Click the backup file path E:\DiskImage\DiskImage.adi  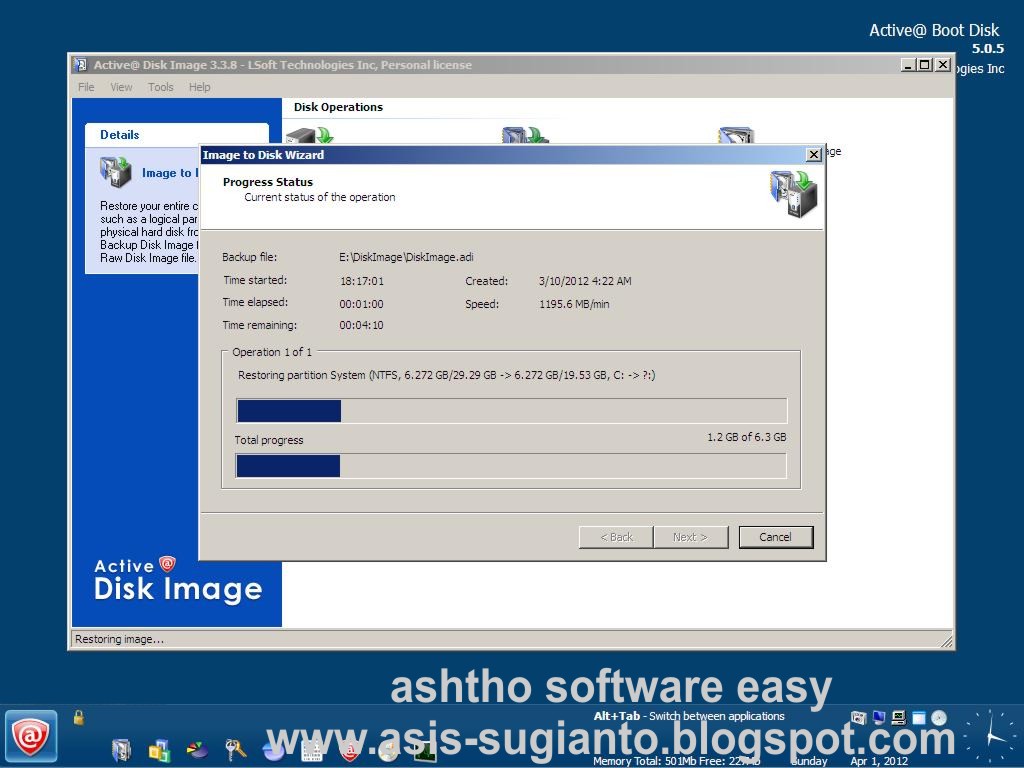click(x=406, y=257)
